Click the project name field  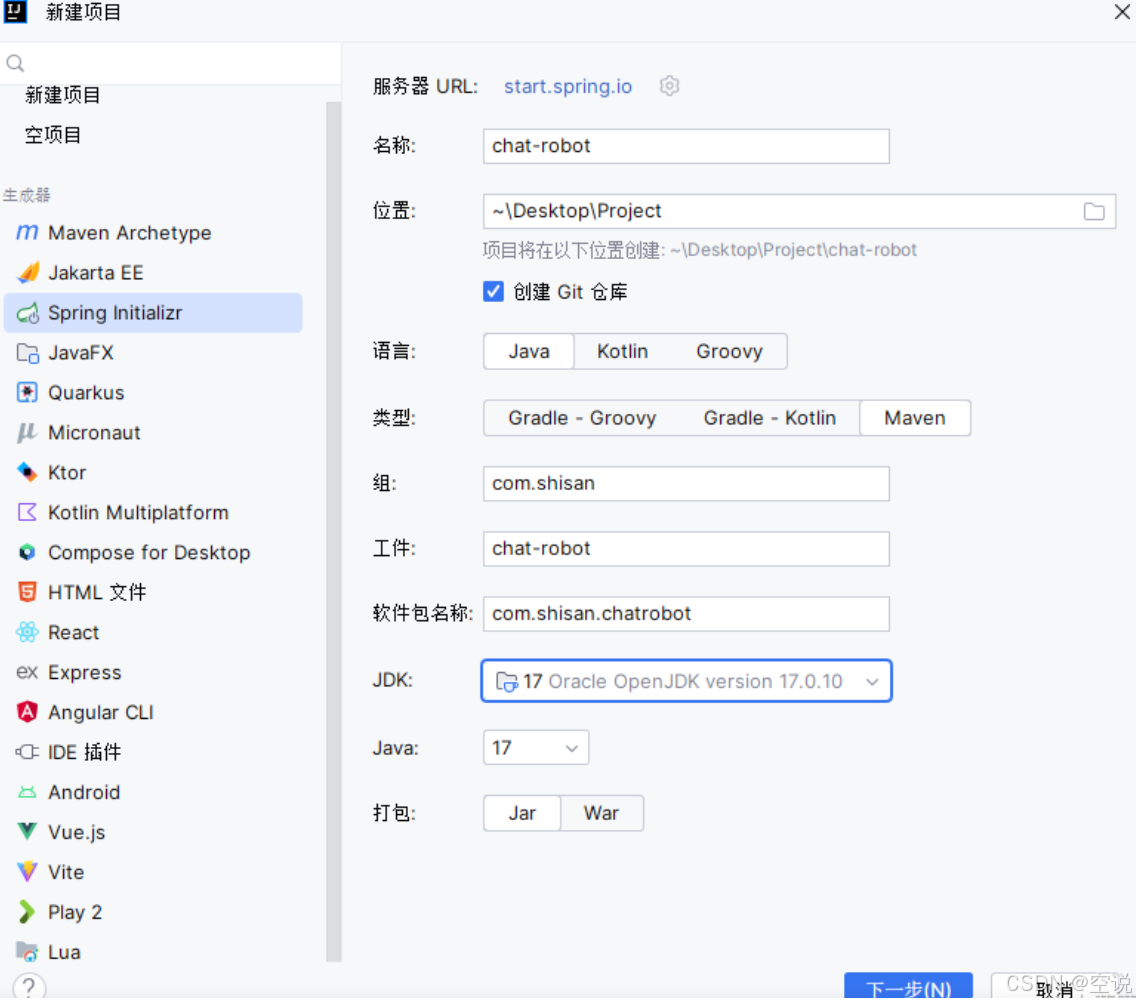click(x=686, y=146)
